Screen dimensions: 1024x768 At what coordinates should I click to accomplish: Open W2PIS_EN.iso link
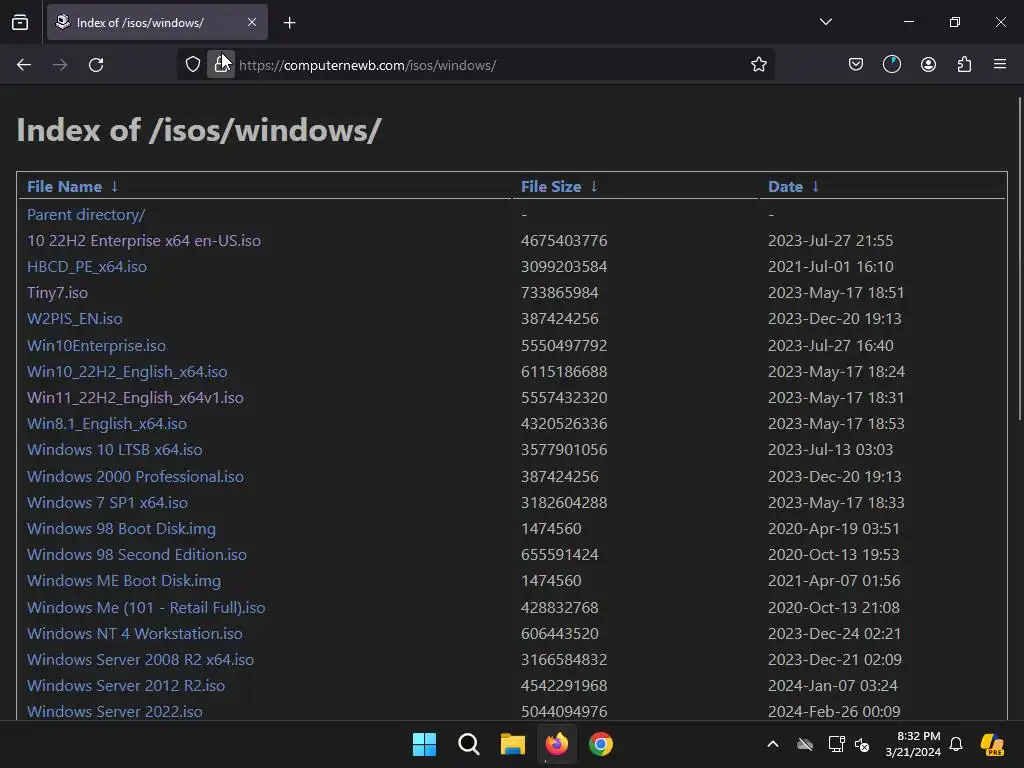pos(74,319)
